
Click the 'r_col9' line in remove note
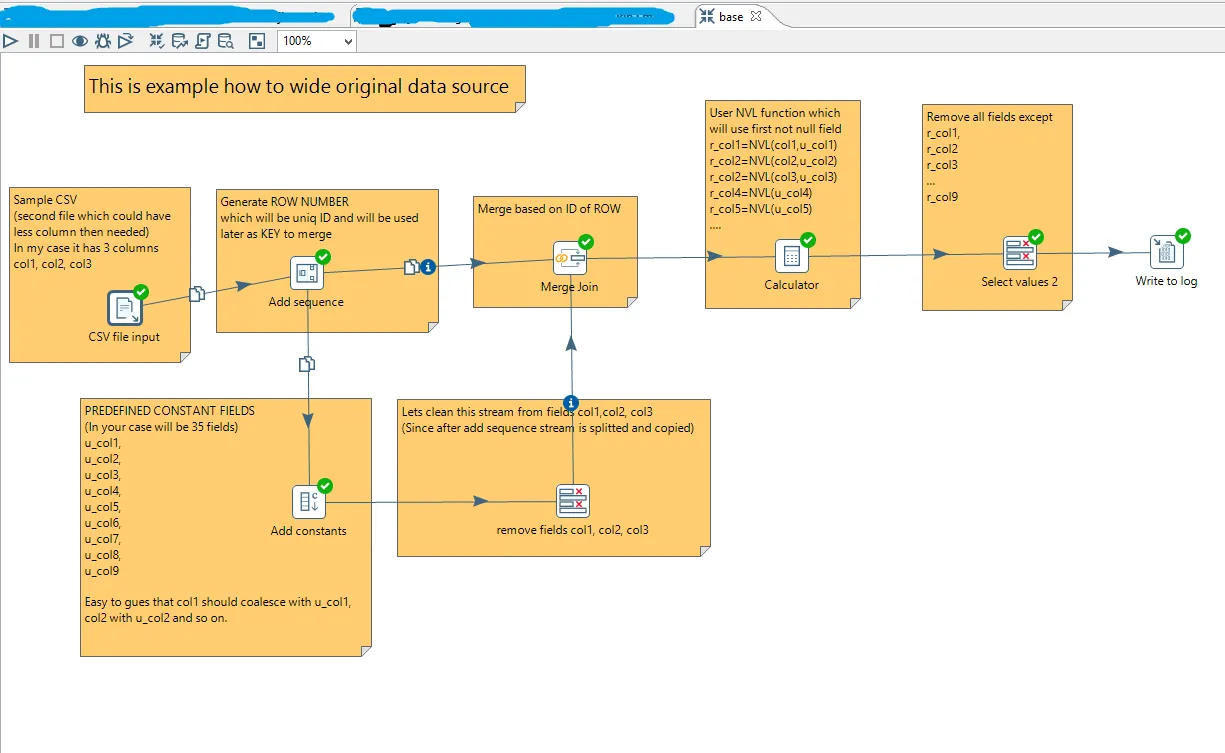[942, 197]
